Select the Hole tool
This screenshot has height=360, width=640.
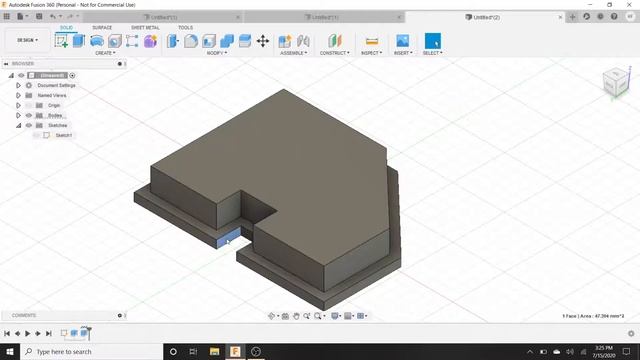coord(115,41)
